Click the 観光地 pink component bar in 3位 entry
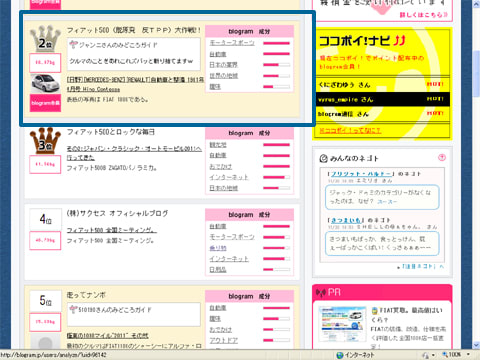480x360 pixels. (276, 145)
